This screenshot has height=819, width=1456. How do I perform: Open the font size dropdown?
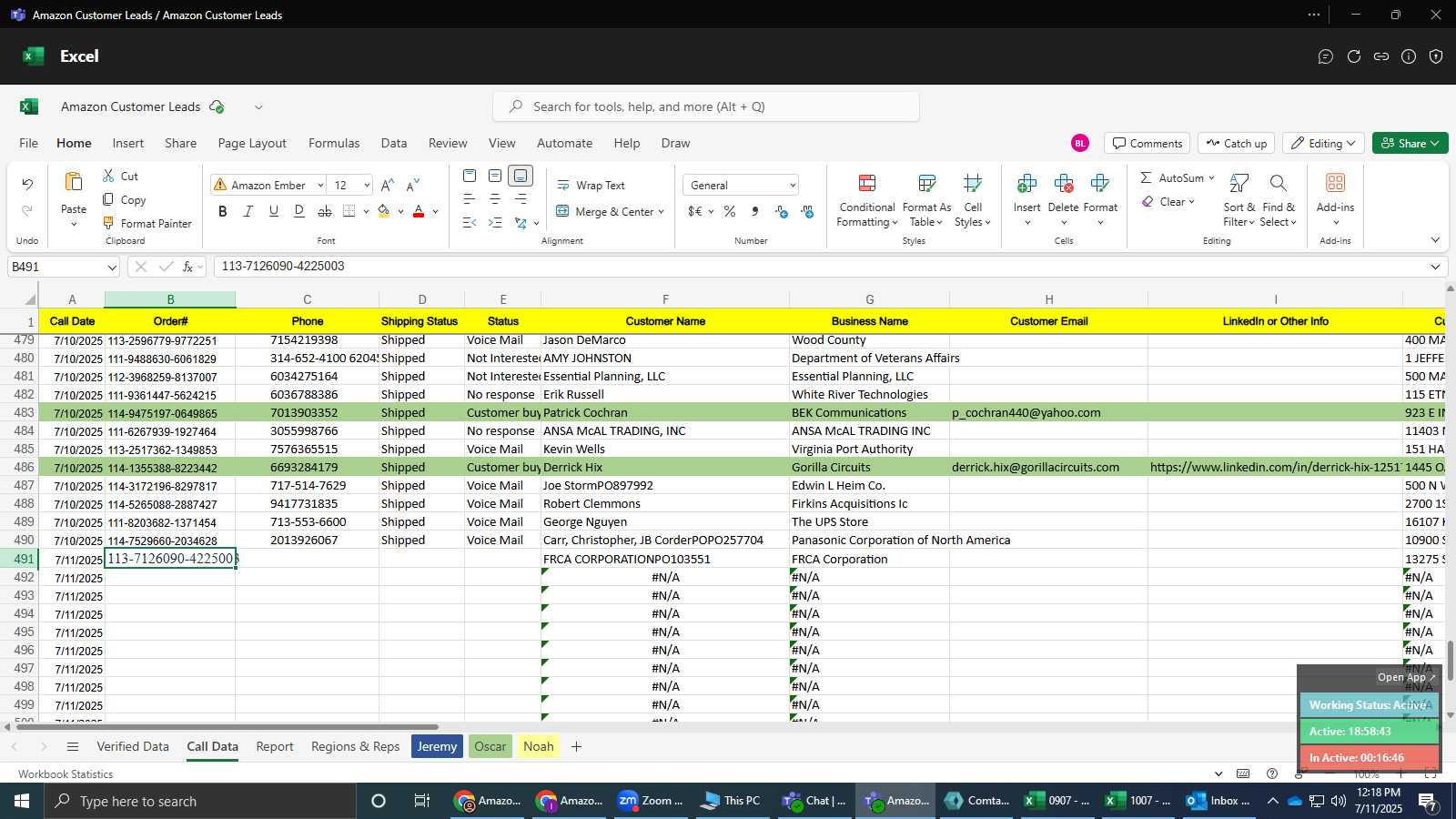click(367, 185)
